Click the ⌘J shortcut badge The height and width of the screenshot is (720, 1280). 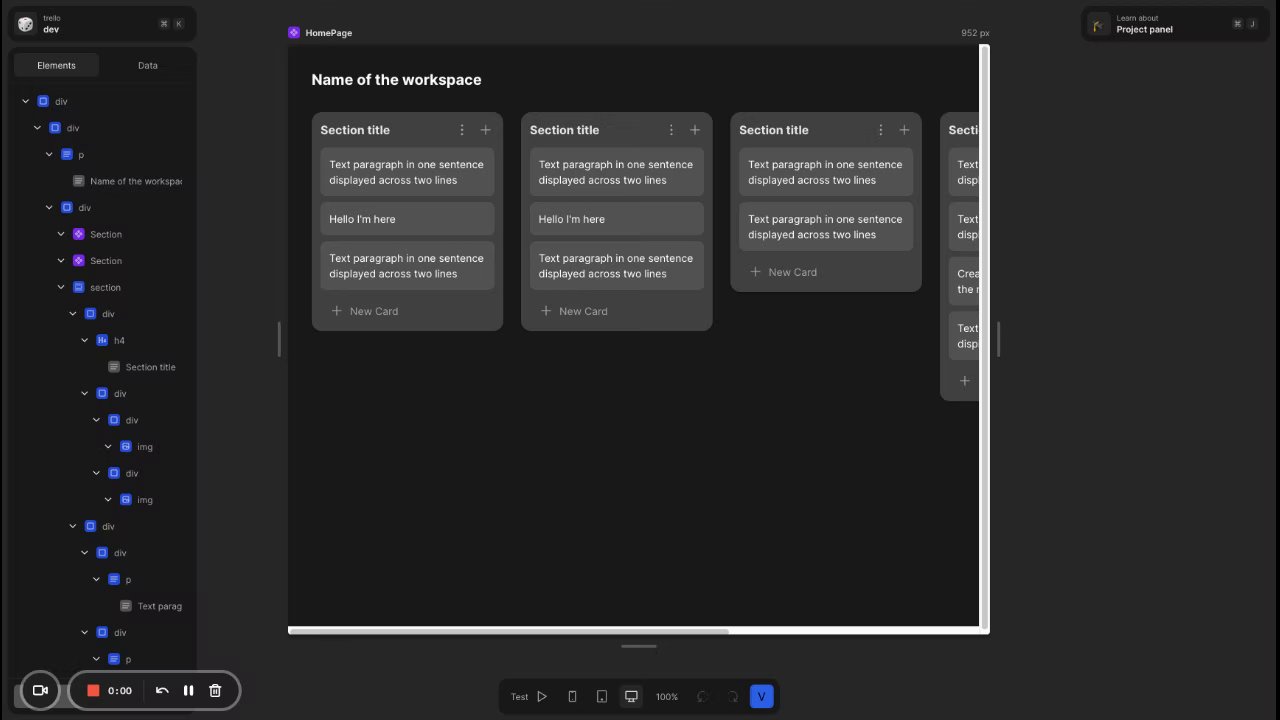1245,24
